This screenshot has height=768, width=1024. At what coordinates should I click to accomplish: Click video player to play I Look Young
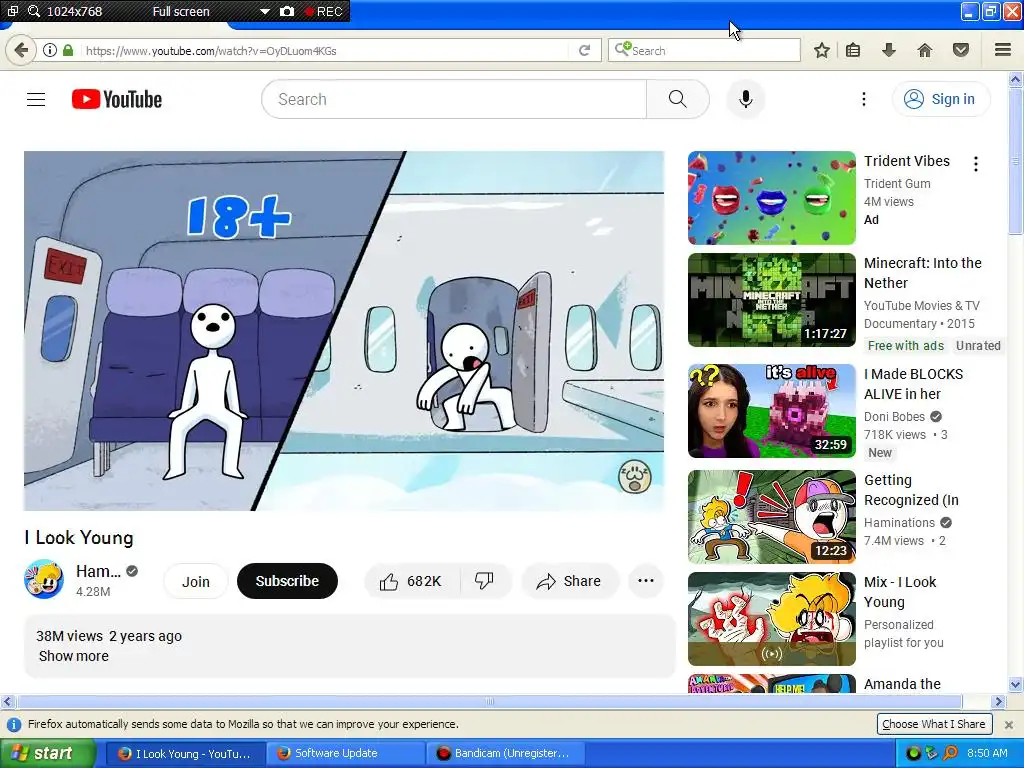click(344, 331)
